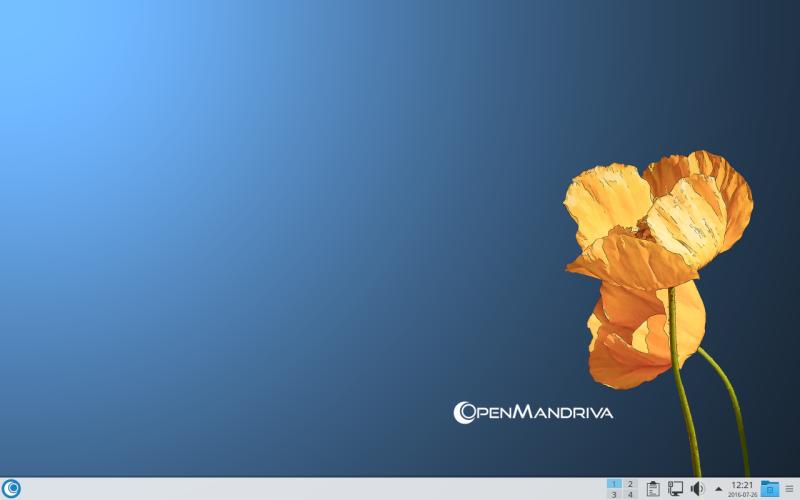Switch to virtual desktop 4
The image size is (800, 500).
point(630,494)
